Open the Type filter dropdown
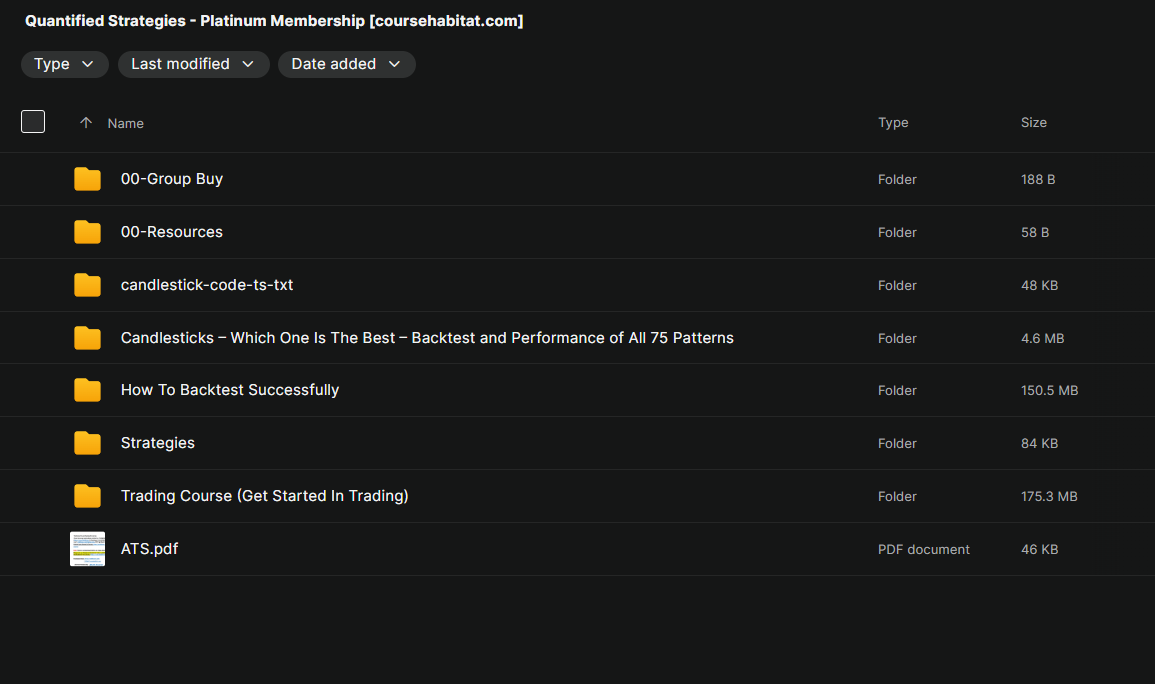The width and height of the screenshot is (1155, 684). [64, 64]
